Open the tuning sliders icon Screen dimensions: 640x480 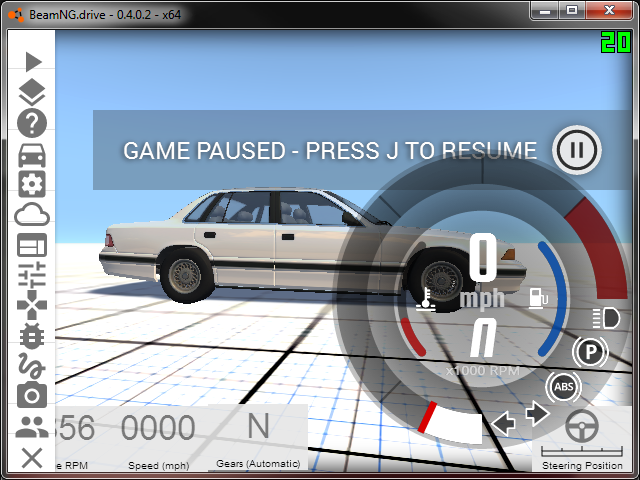pyautogui.click(x=32, y=274)
